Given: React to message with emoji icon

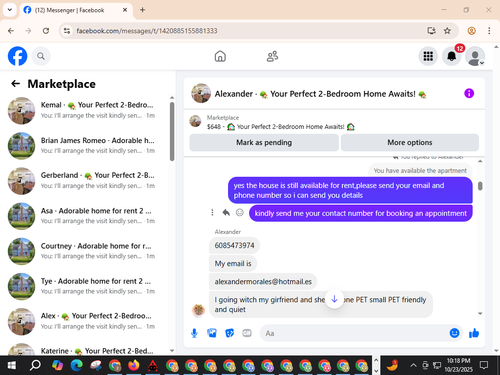Looking at the screenshot, I should pyautogui.click(x=240, y=212).
